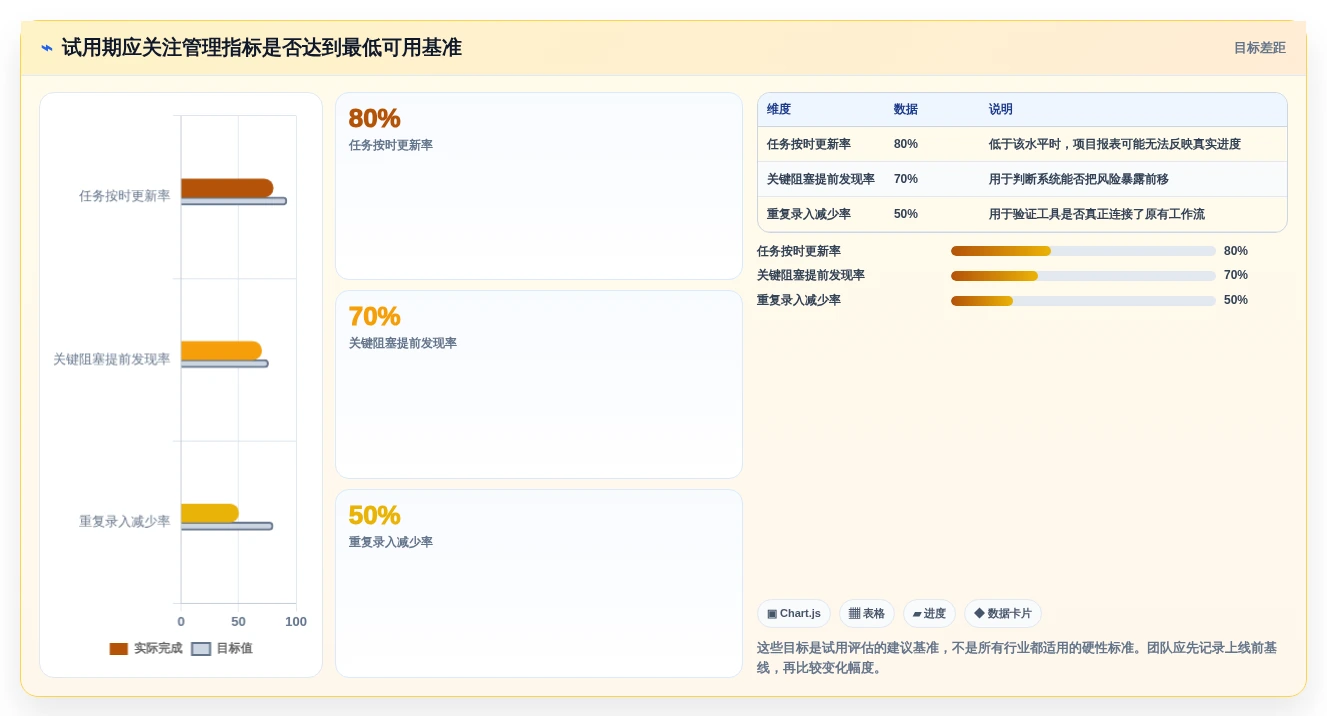Toggle the 目标值 legend item

point(222,648)
